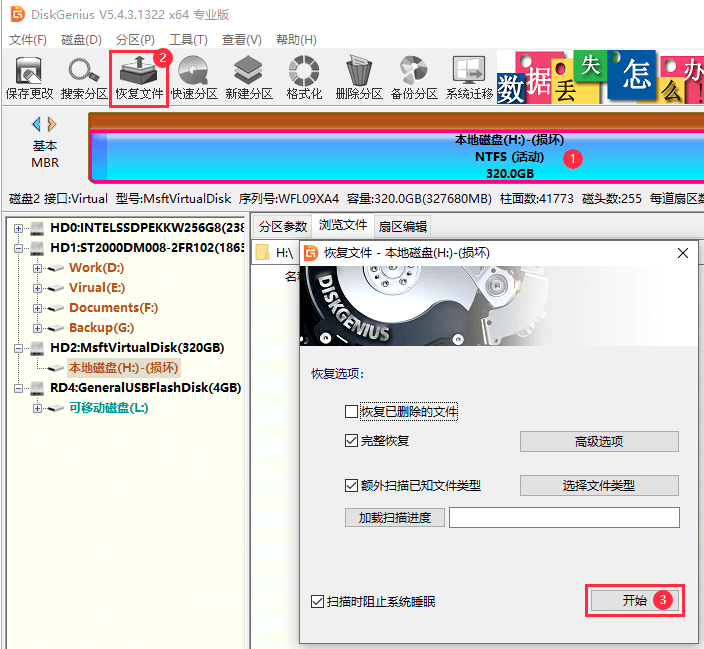Click the RD4 GeneralUSBFlashDisk disk icon

37,388
